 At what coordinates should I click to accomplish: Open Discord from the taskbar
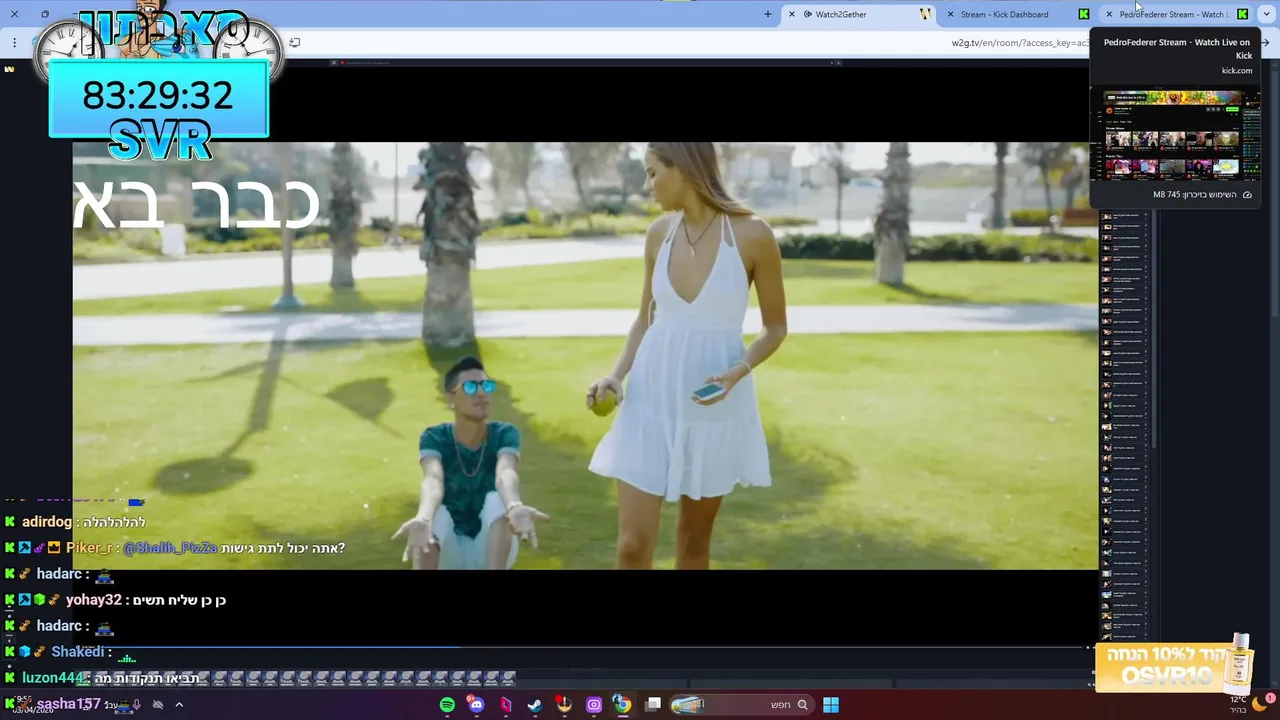coord(476,705)
